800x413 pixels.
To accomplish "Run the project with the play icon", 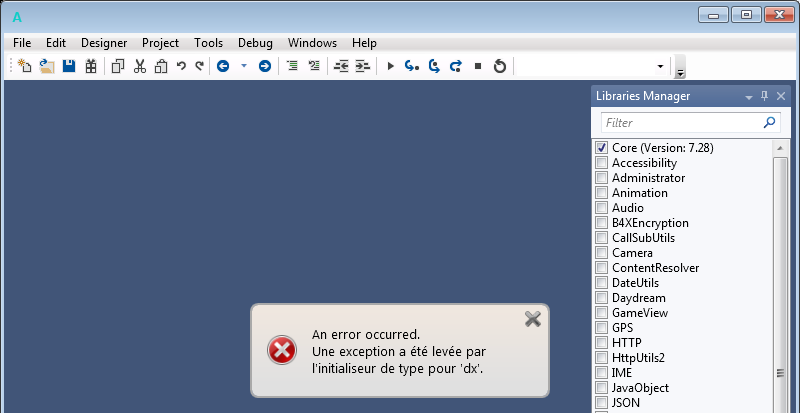I will pyautogui.click(x=391, y=66).
